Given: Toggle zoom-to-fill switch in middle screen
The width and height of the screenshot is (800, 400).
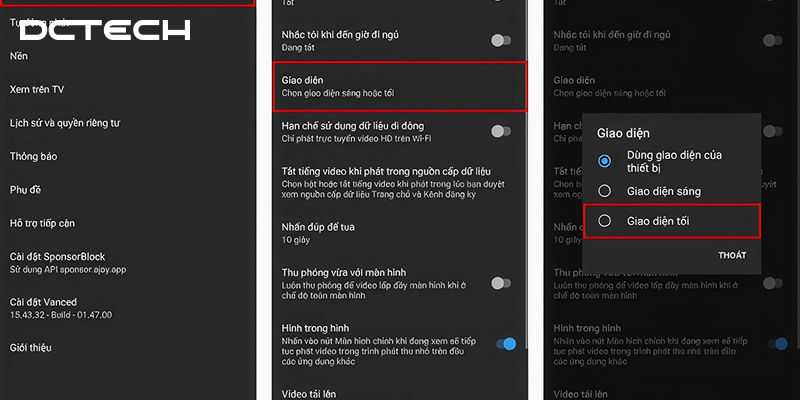Looking at the screenshot, I should click(x=501, y=283).
